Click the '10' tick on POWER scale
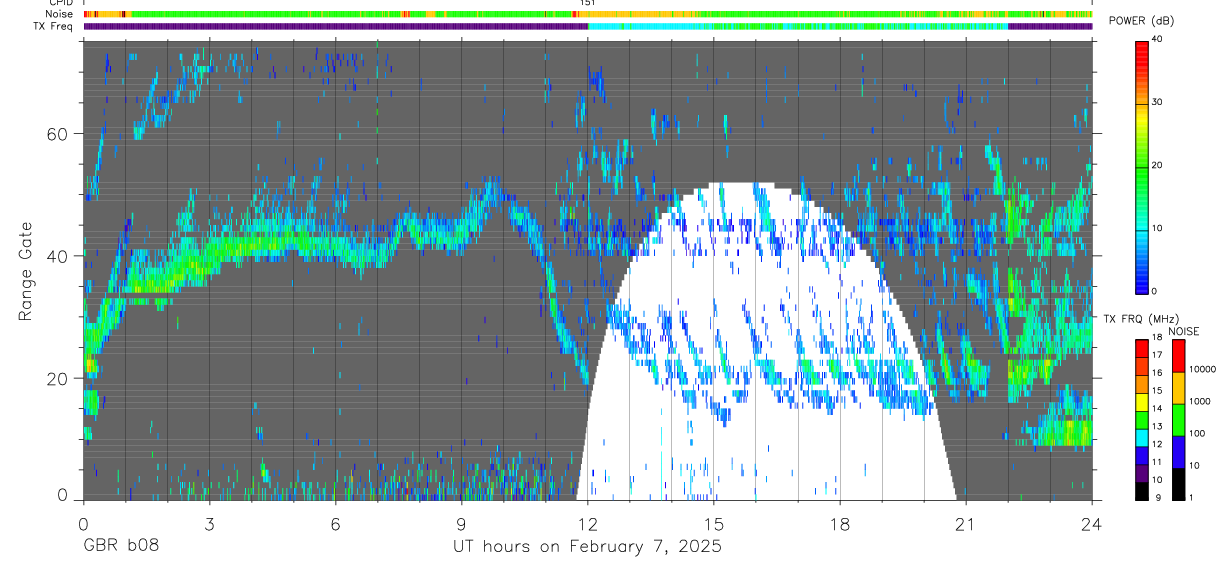 click(x=1158, y=228)
